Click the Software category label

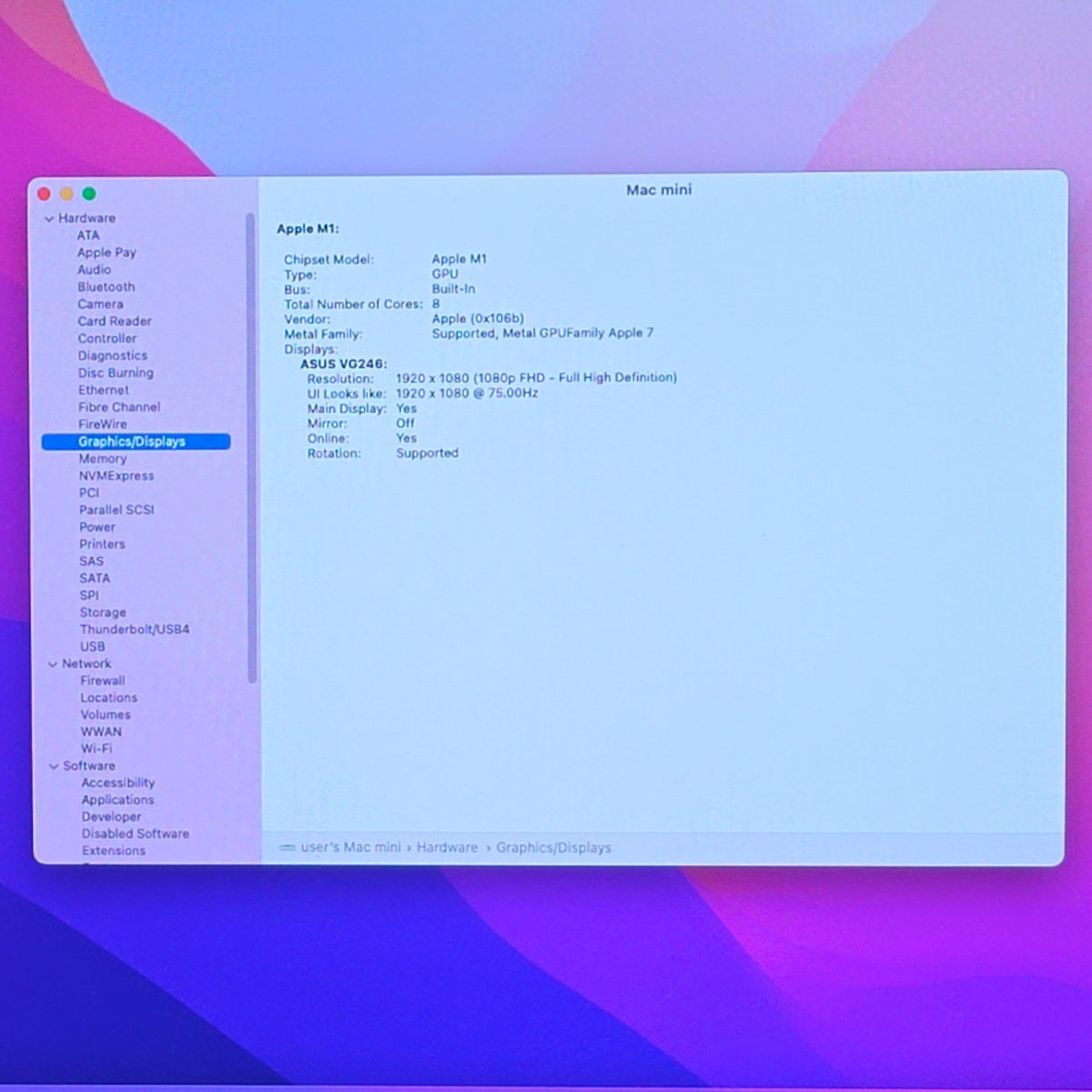click(89, 766)
